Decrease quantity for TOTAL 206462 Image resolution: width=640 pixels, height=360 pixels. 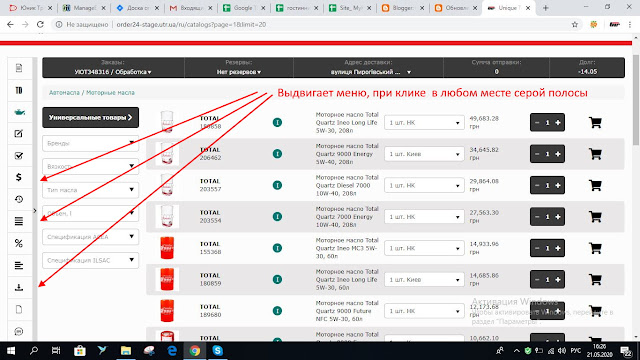(x=537, y=154)
